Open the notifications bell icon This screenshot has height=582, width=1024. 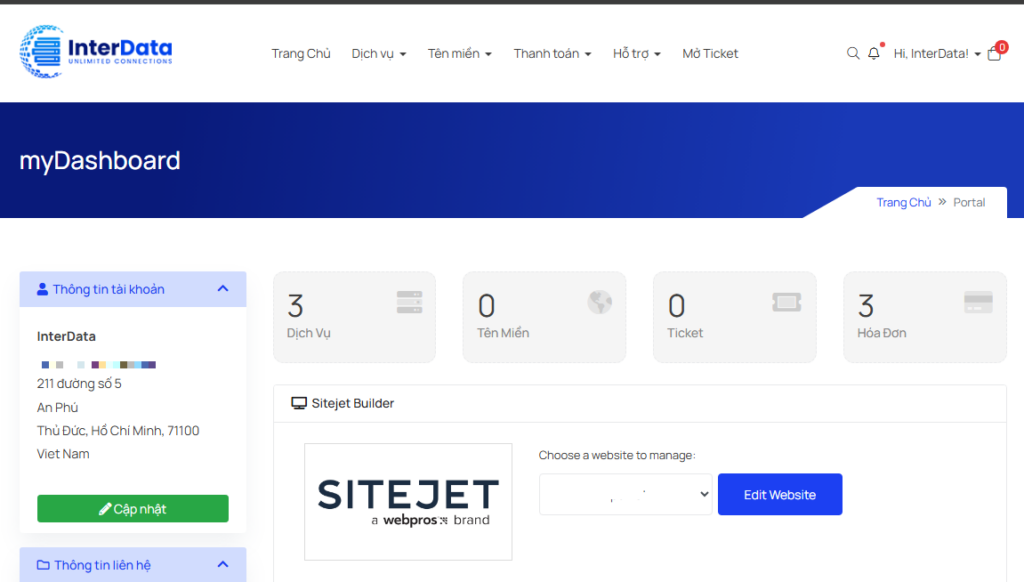pyautogui.click(x=874, y=54)
